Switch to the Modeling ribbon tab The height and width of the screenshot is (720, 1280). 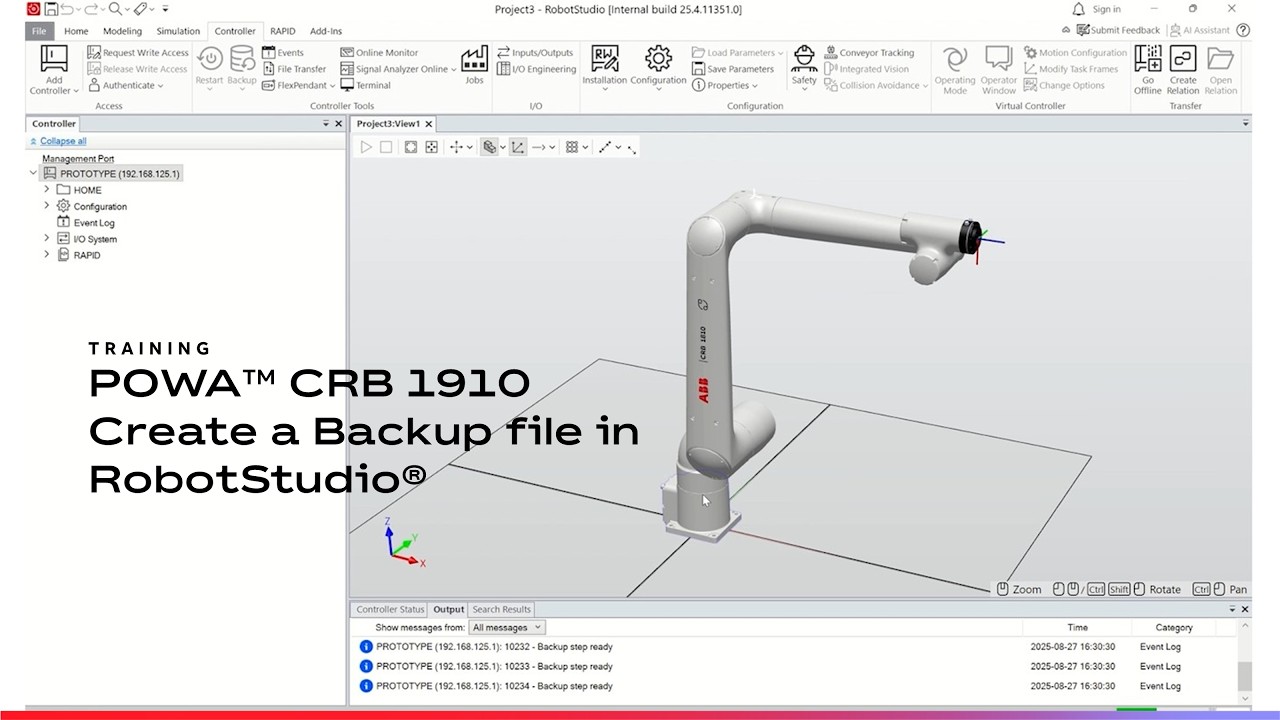[x=123, y=31]
